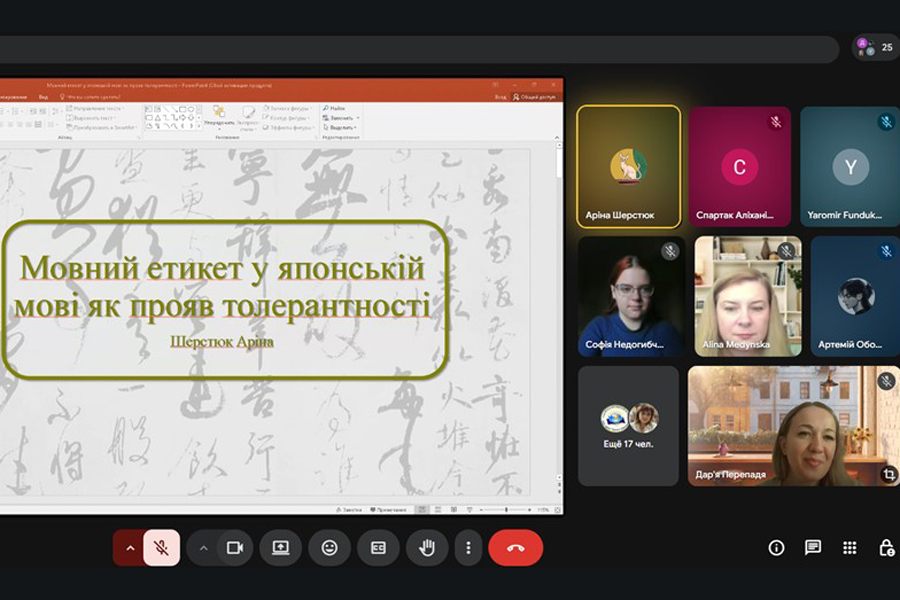Open the emoji reactions button
Viewport: 900px width, 600px height.
click(329, 548)
